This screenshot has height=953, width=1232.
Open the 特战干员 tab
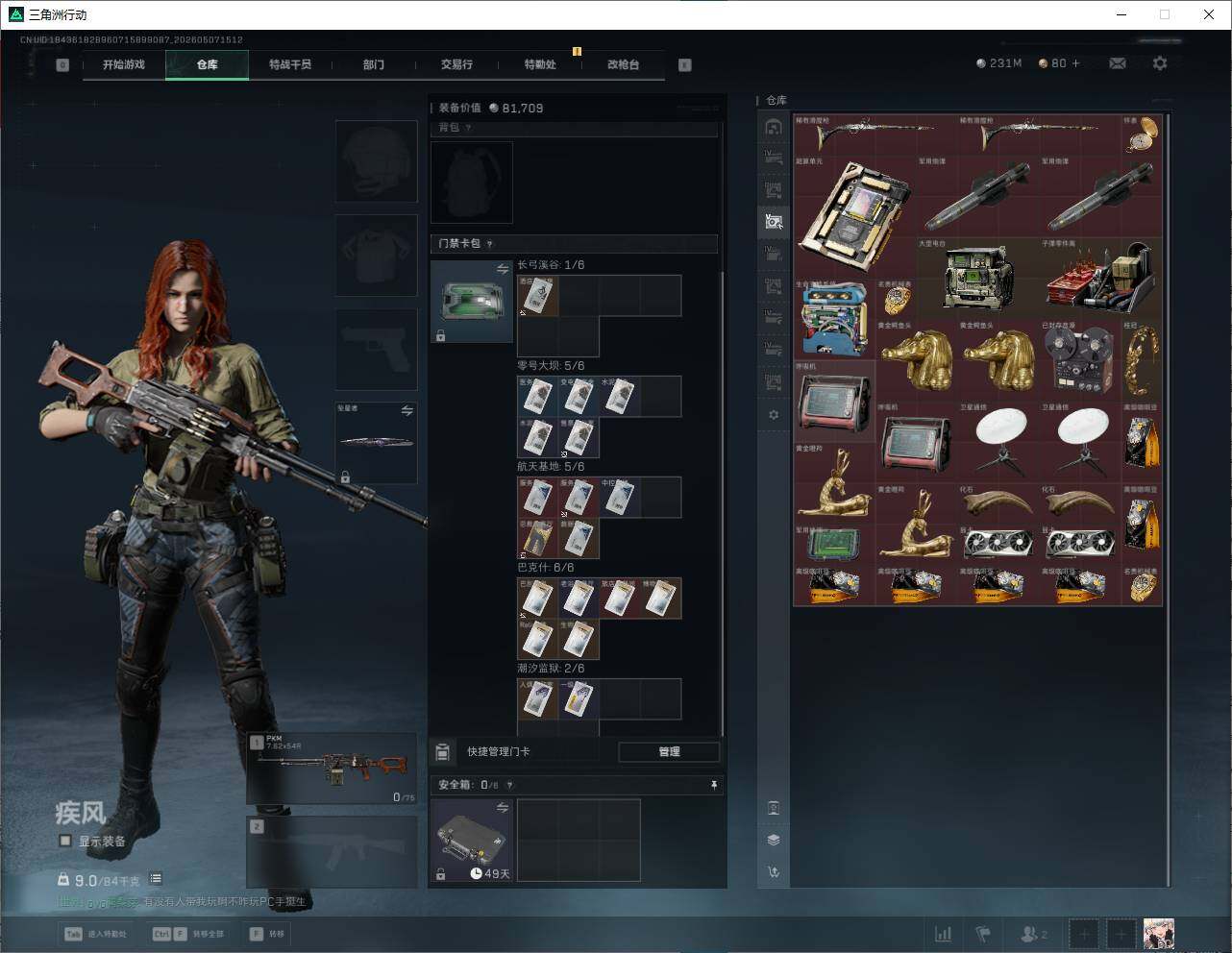[290, 64]
